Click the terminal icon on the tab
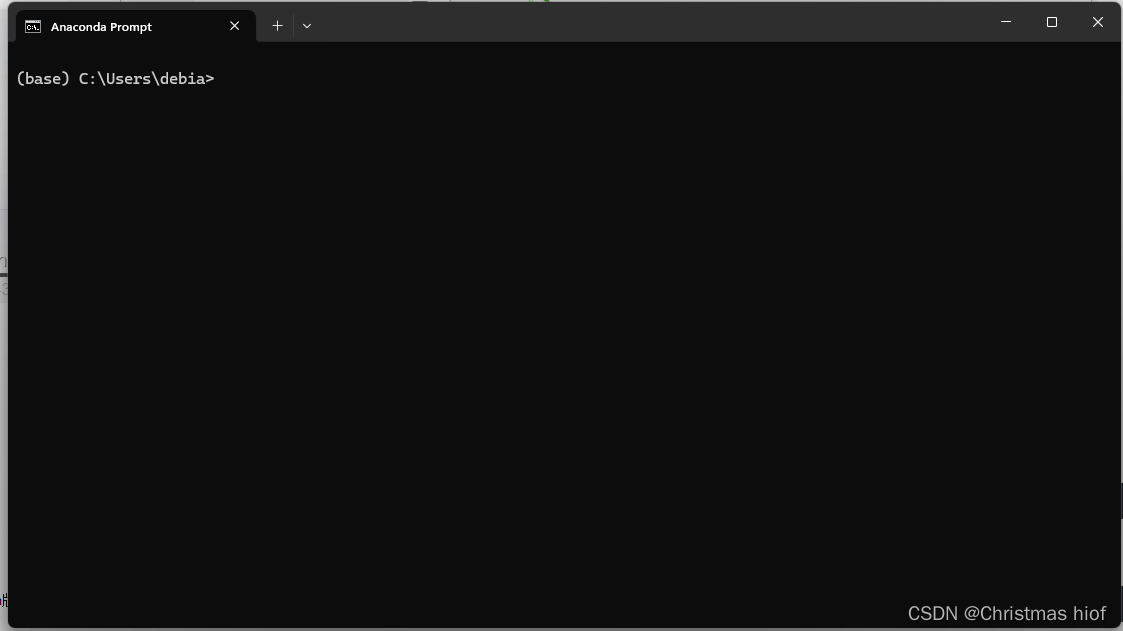Image resolution: width=1123 pixels, height=631 pixels. pos(33,27)
